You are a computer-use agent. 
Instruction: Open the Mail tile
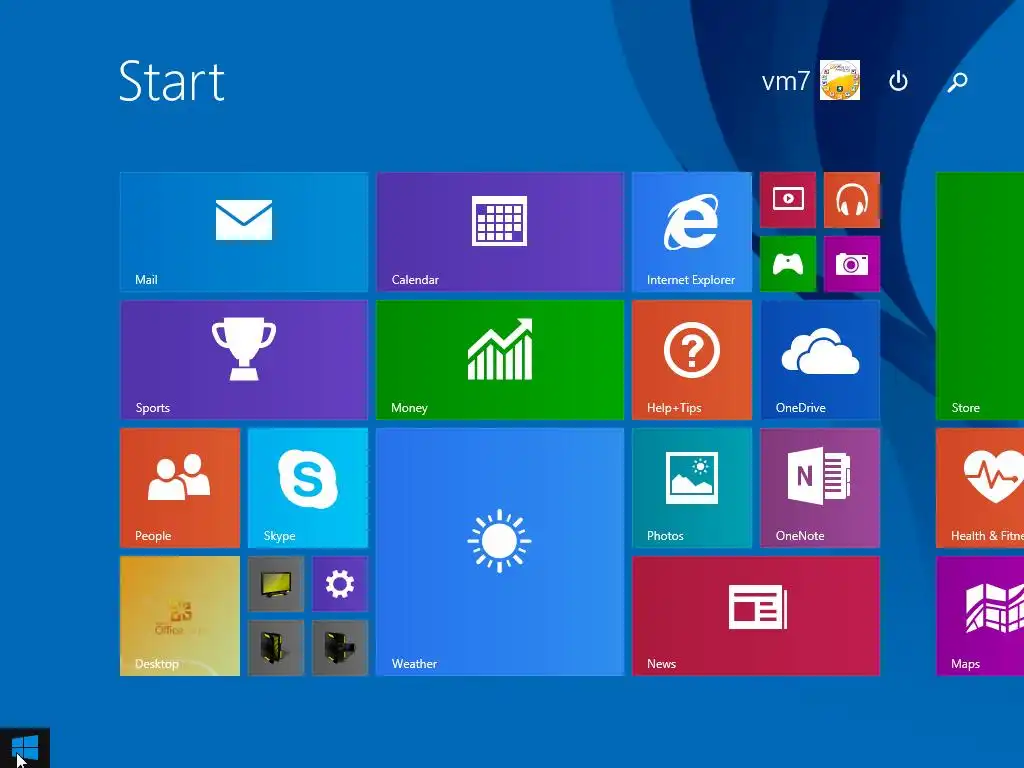(x=244, y=232)
